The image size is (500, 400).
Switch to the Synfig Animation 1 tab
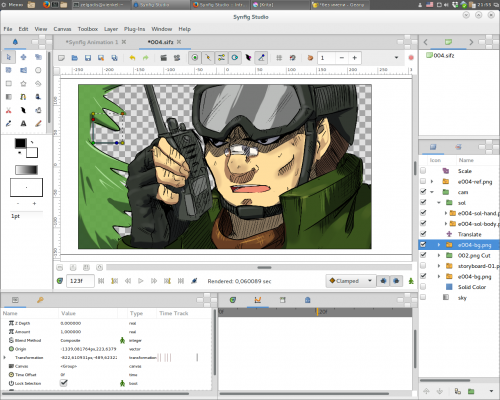92,42
